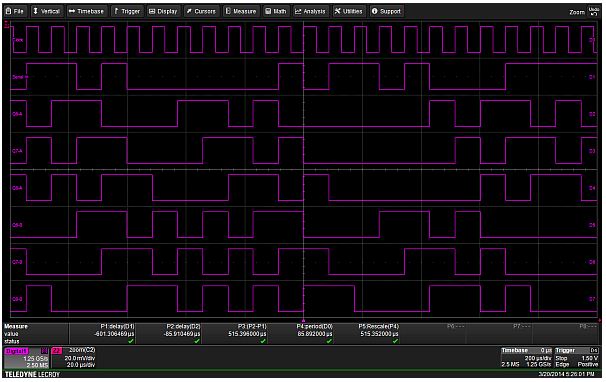Open the Measure menu
The image size is (606, 382).
[241, 11]
